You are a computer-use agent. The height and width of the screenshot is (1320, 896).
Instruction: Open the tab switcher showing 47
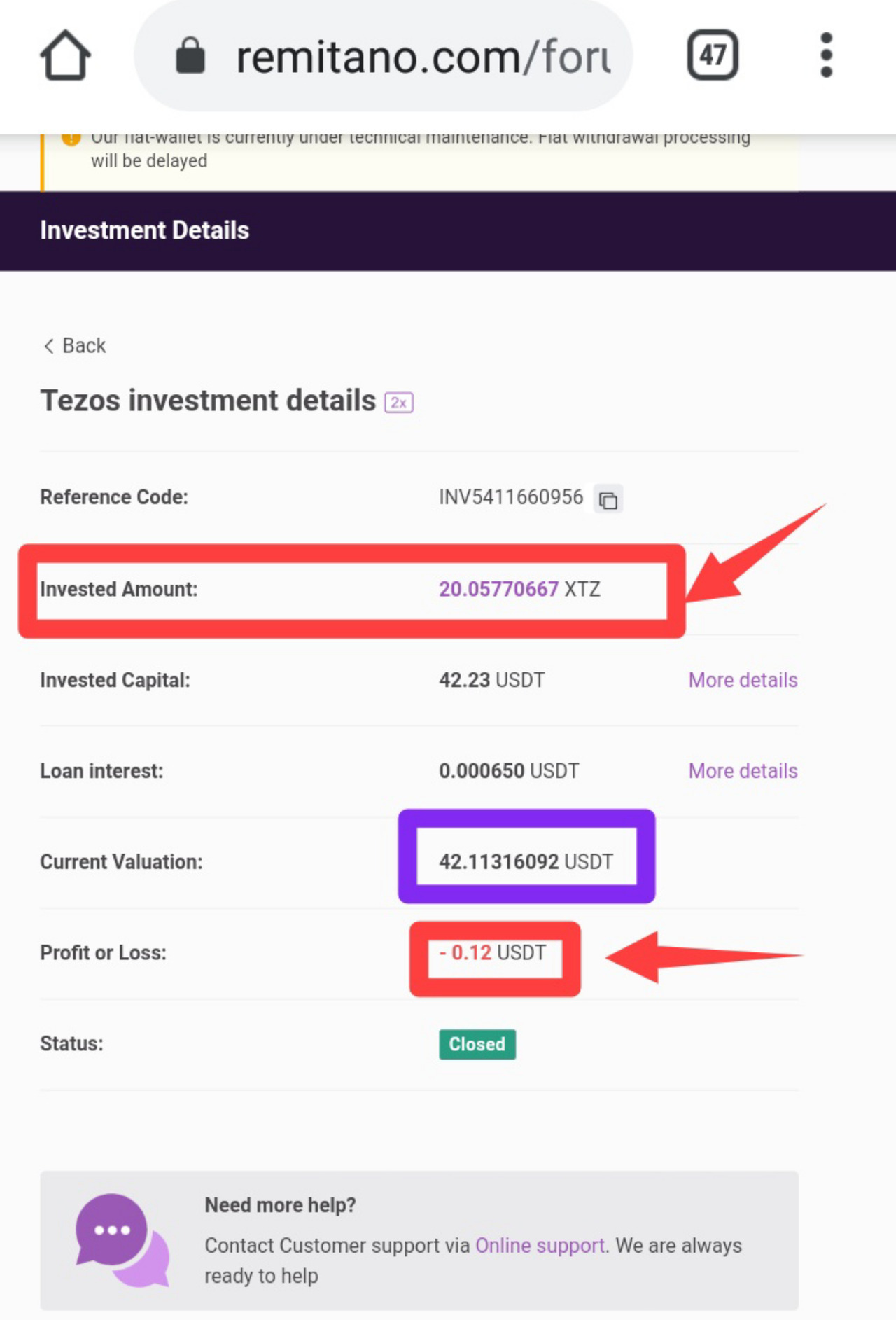pos(713,55)
